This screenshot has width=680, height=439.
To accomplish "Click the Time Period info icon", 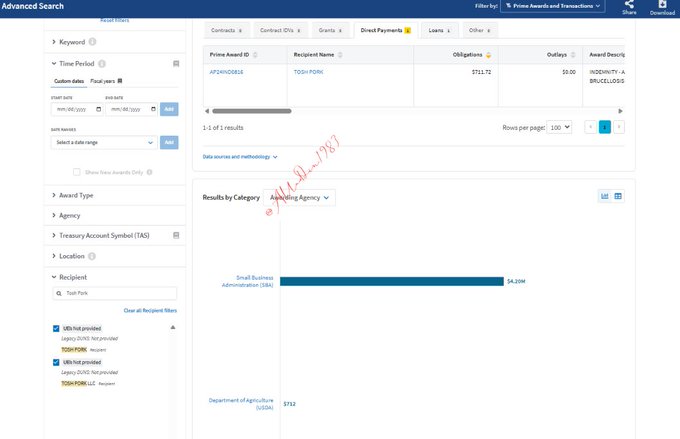I will (102, 63).
